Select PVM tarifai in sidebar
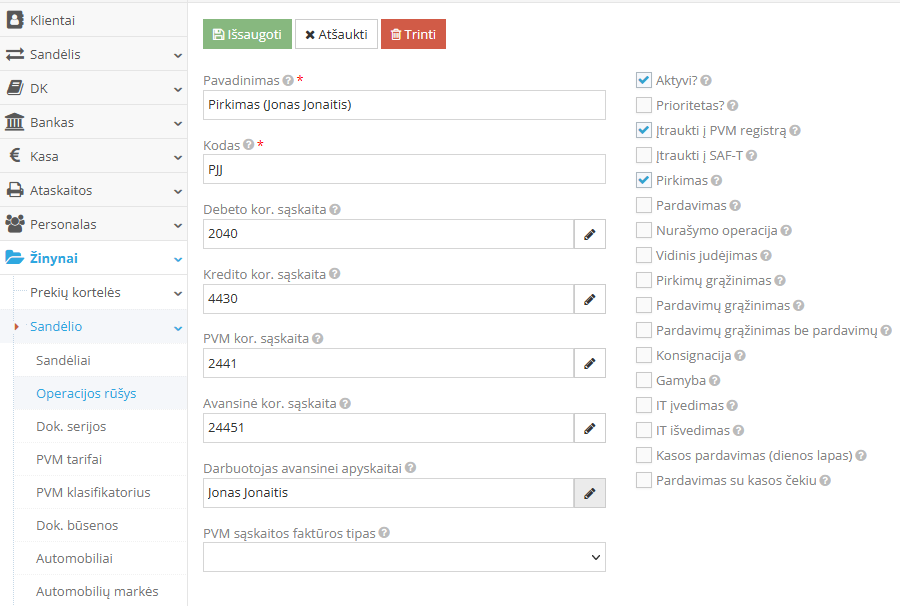 point(69,459)
